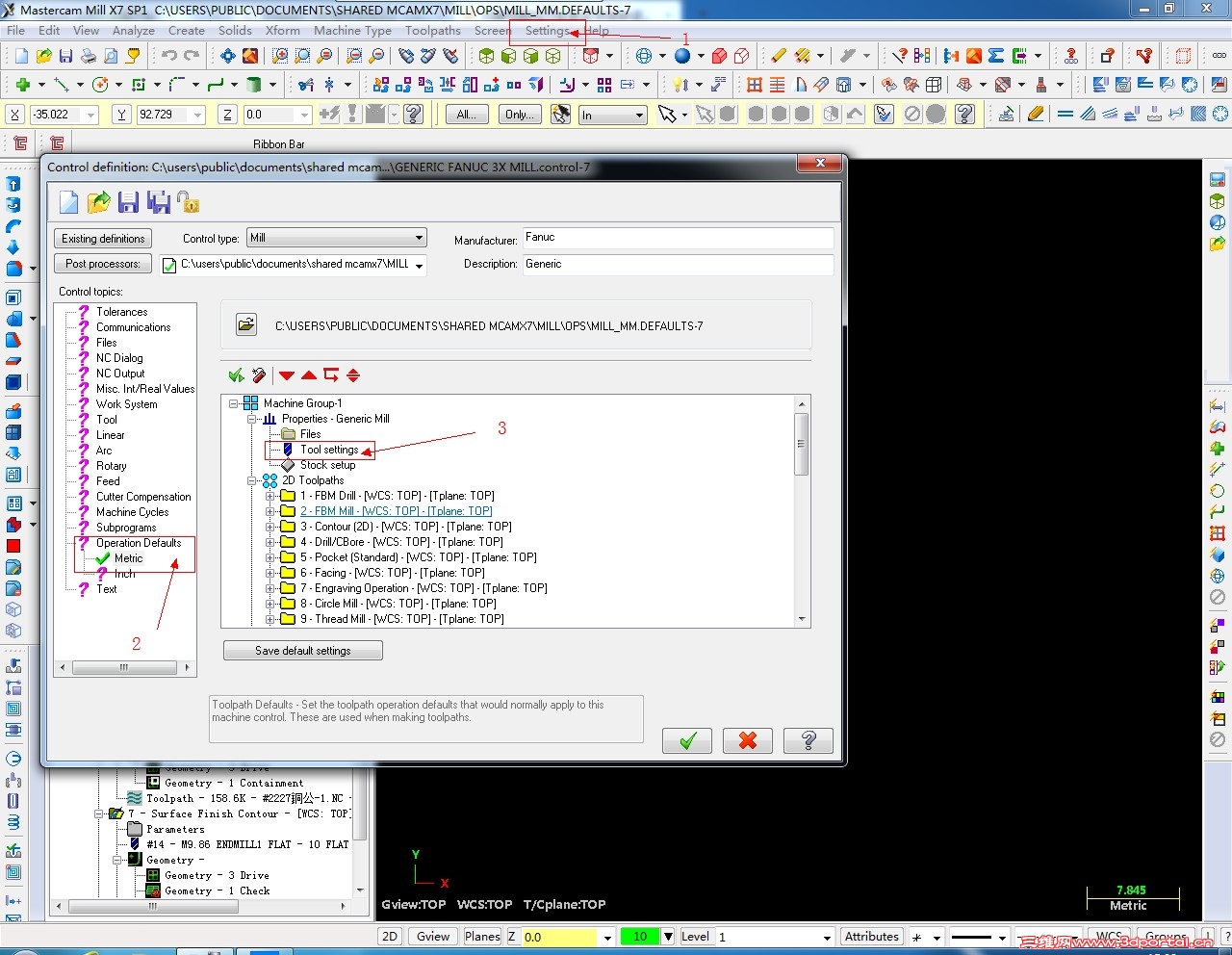Viewport: 1232px width, 955px height.
Task: Confirm the dialog with the green checkmark button
Action: [x=687, y=740]
